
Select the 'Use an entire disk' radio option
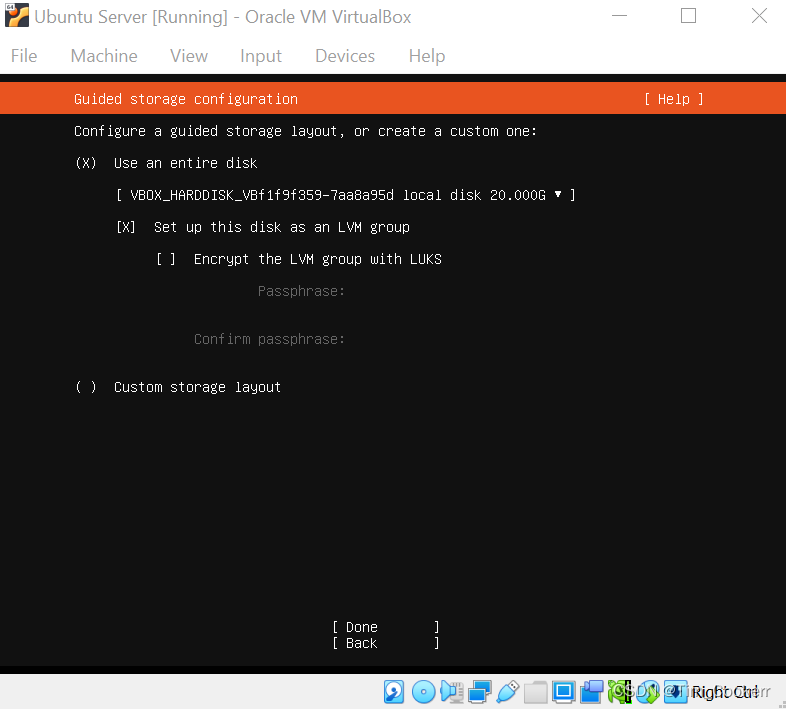point(86,163)
